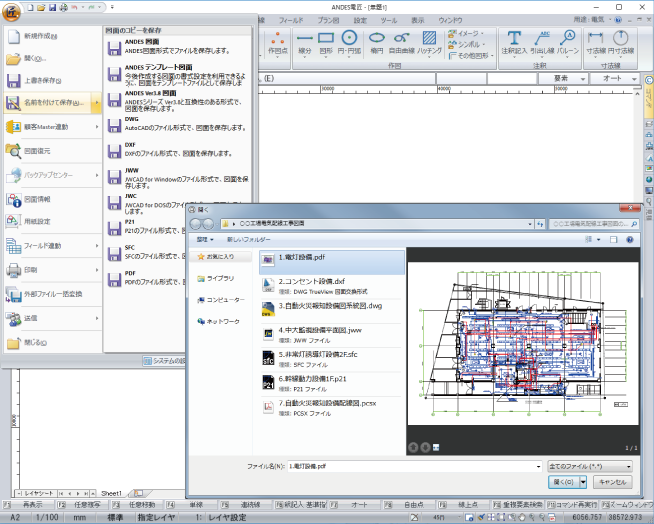Save copy in SFC format
The width and height of the screenshot is (654, 524).
pyautogui.click(x=146, y=253)
